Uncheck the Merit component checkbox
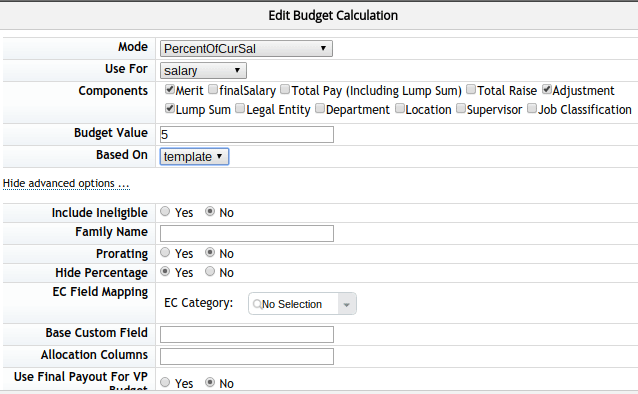Image resolution: width=638 pixels, height=394 pixels. [170, 89]
